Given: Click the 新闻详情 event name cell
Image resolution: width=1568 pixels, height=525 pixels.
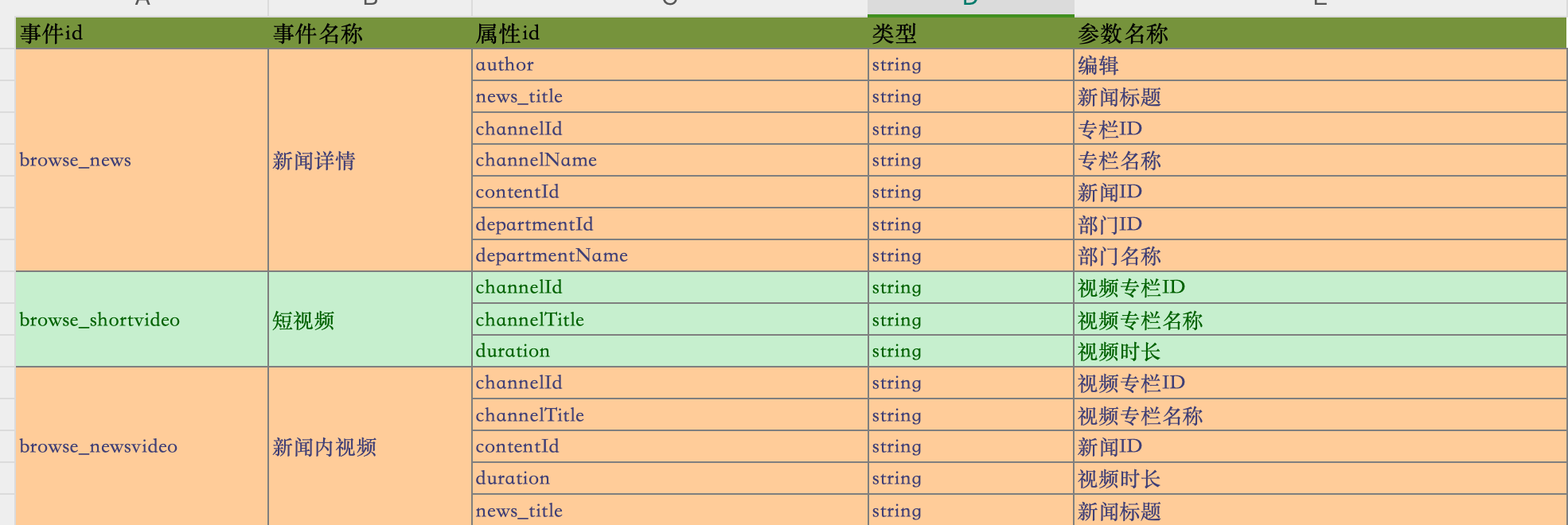Looking at the screenshot, I should click(370, 160).
